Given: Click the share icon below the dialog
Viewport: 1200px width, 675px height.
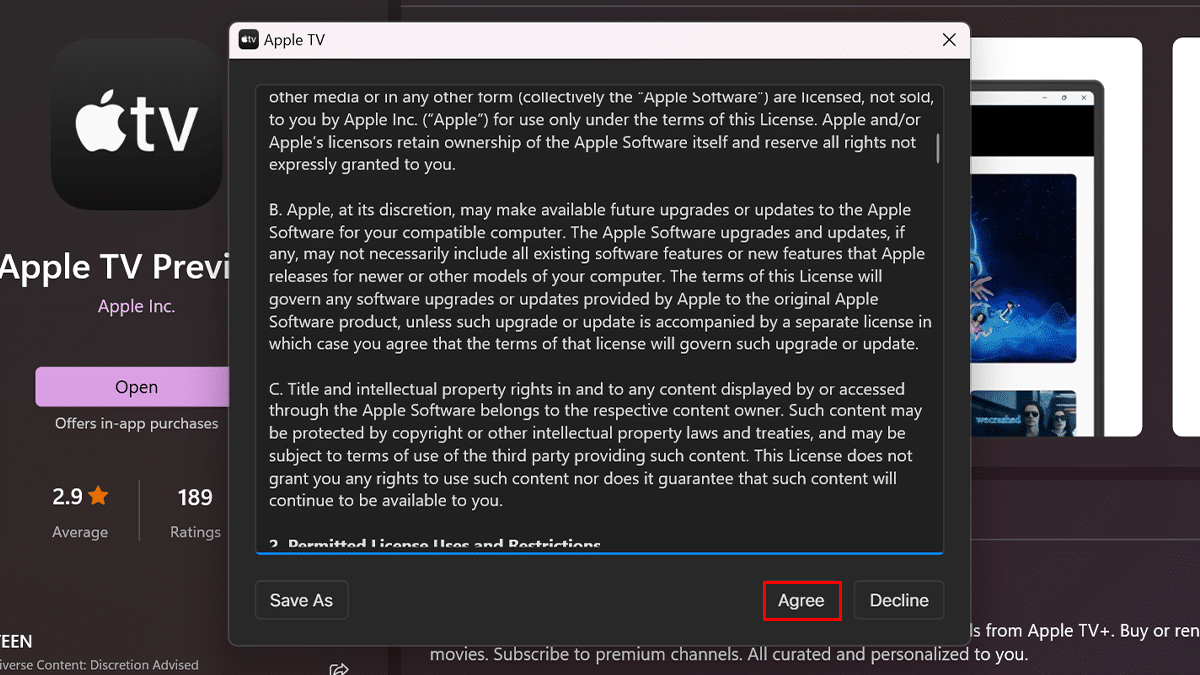Looking at the screenshot, I should (x=339, y=668).
